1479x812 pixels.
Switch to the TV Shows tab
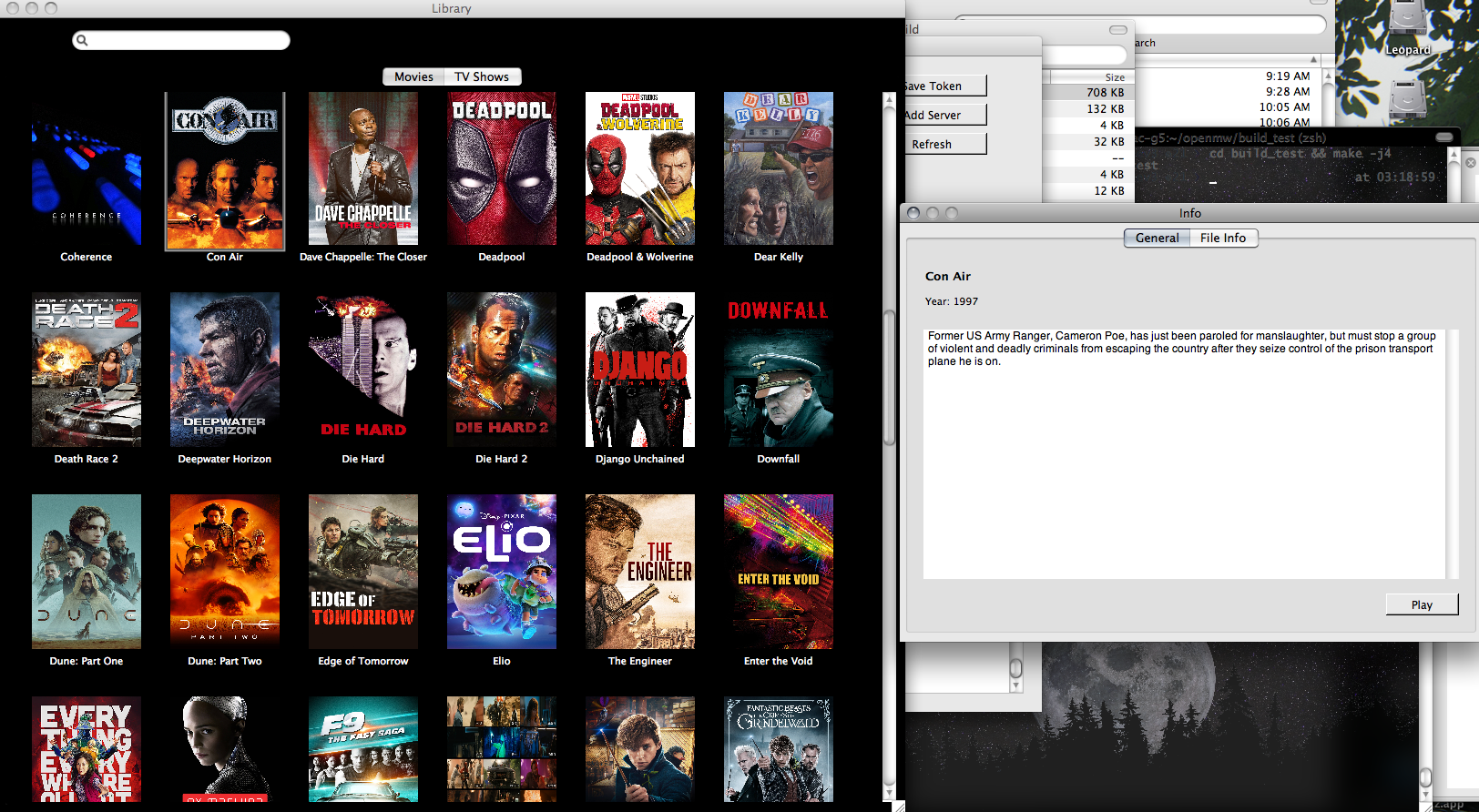pyautogui.click(x=482, y=76)
